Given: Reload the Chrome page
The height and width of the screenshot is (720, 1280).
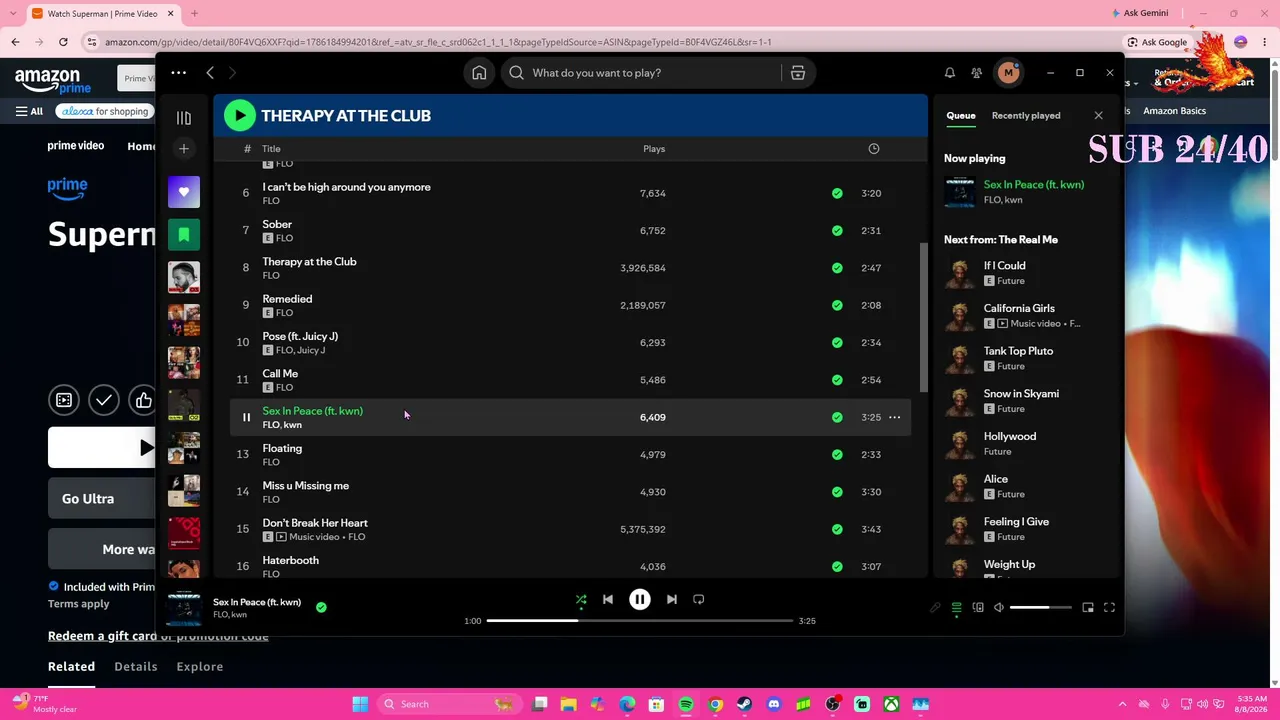Looking at the screenshot, I should [x=63, y=42].
